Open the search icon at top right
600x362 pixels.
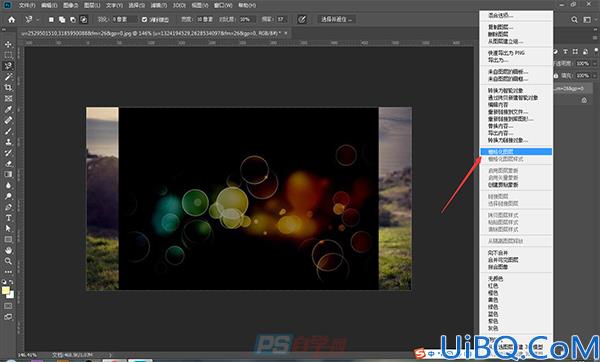pos(574,19)
